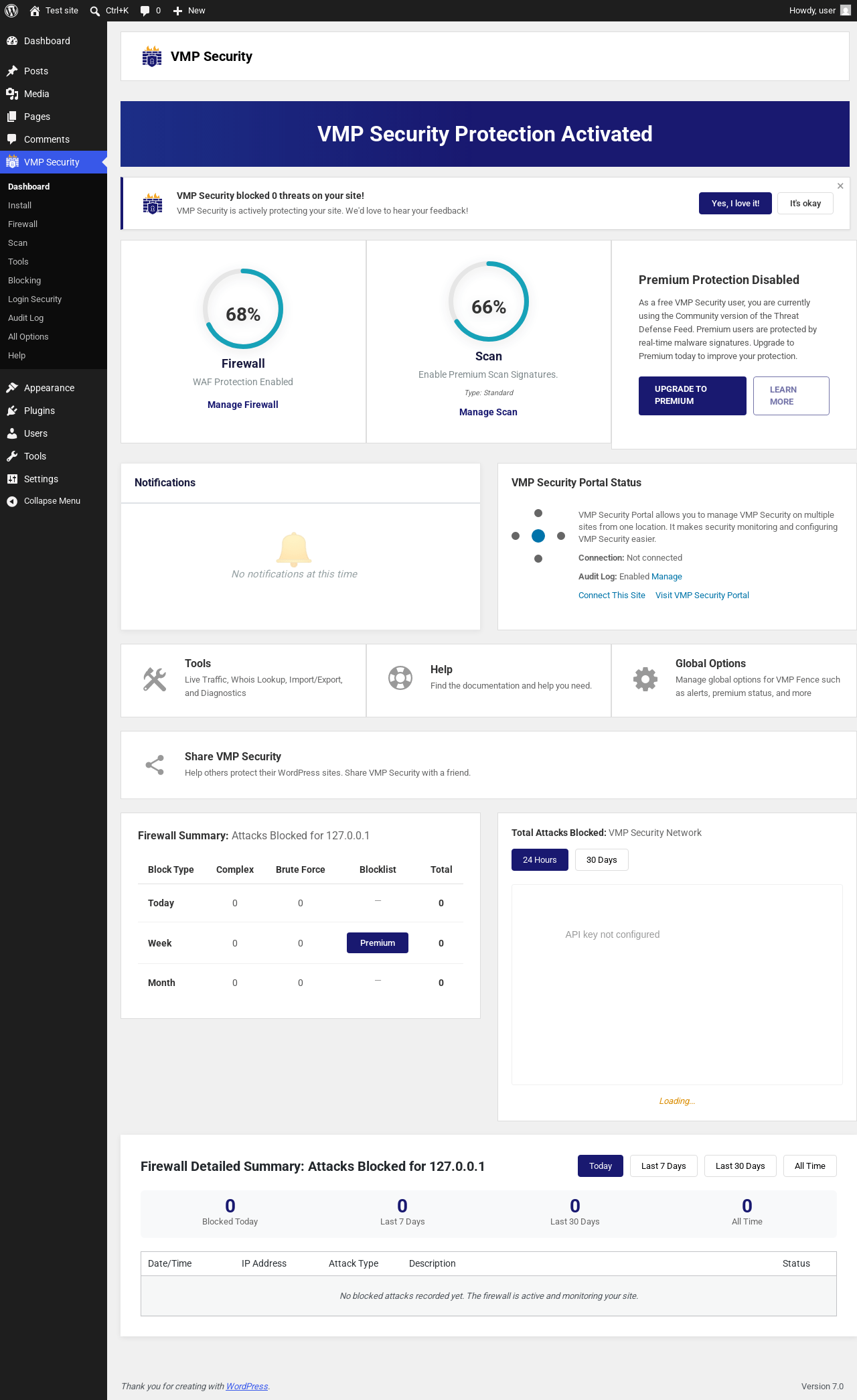The height and width of the screenshot is (1400, 857).
Task: Open the Ctrl+K search icon
Action: 95,11
